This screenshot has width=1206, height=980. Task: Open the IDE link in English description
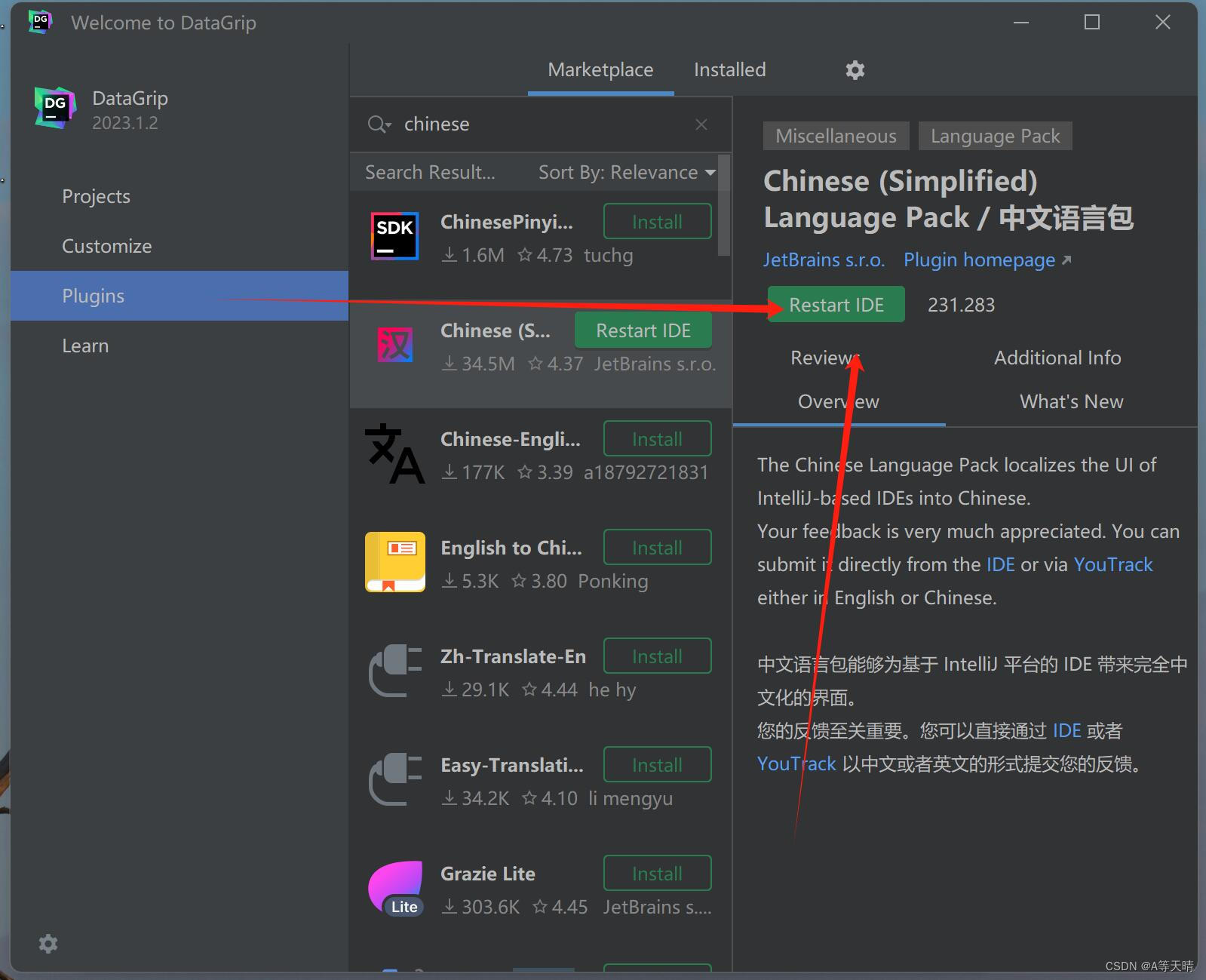[x=1000, y=564]
